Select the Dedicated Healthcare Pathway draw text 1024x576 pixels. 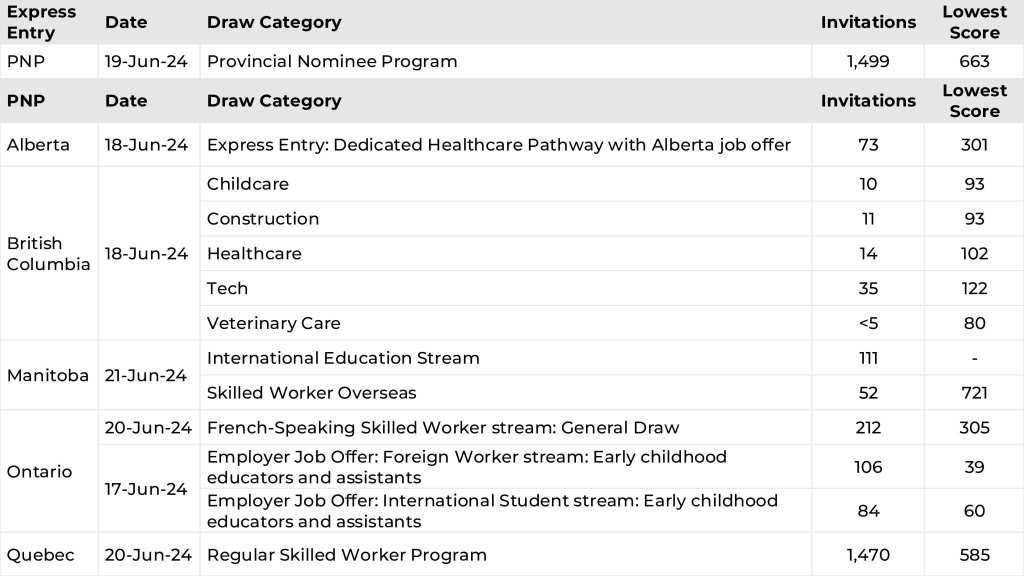498,145
